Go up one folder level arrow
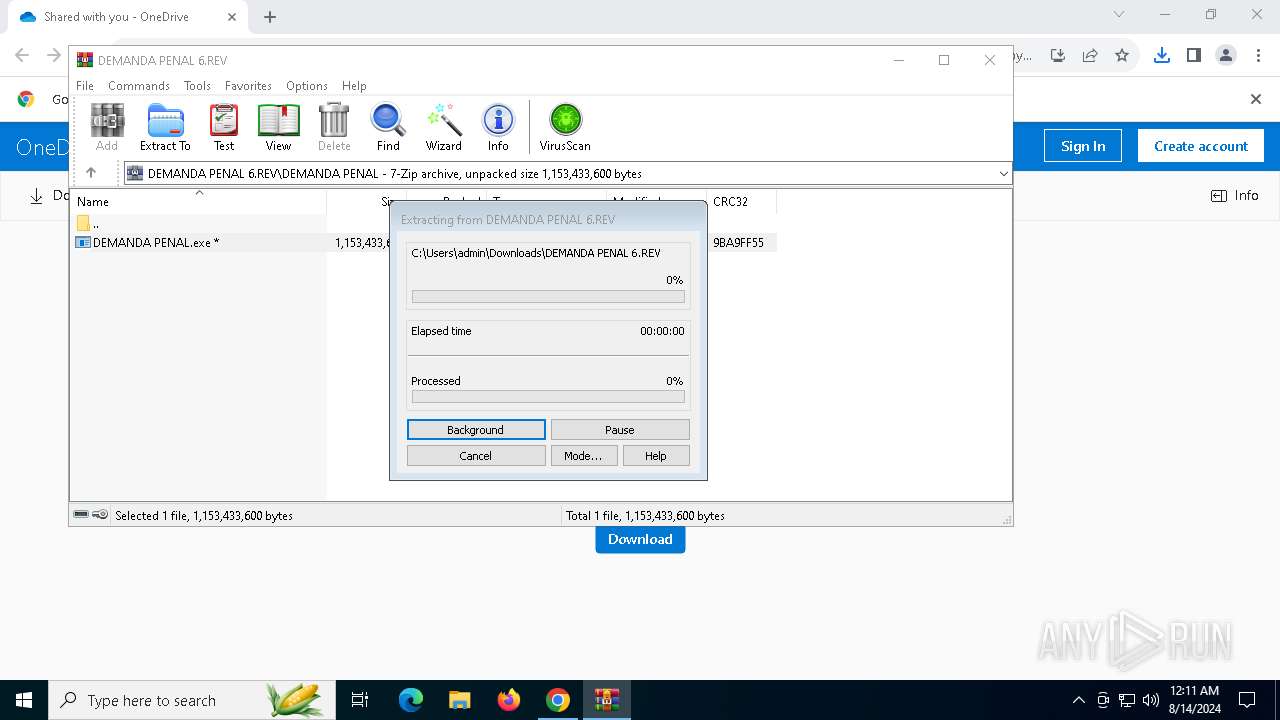Screen dimensions: 1280x720 (x=91, y=173)
